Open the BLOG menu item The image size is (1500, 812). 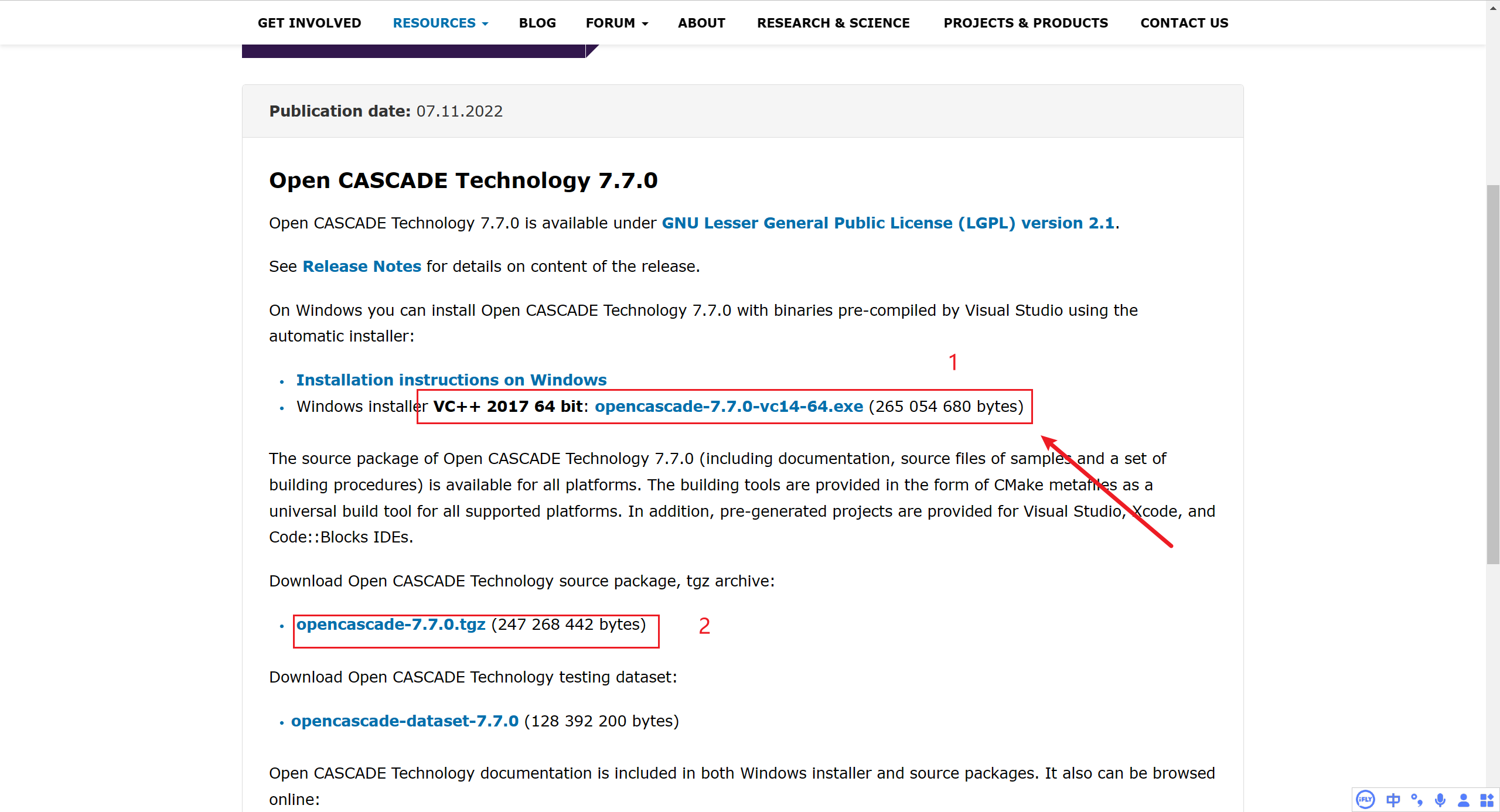pyautogui.click(x=537, y=23)
